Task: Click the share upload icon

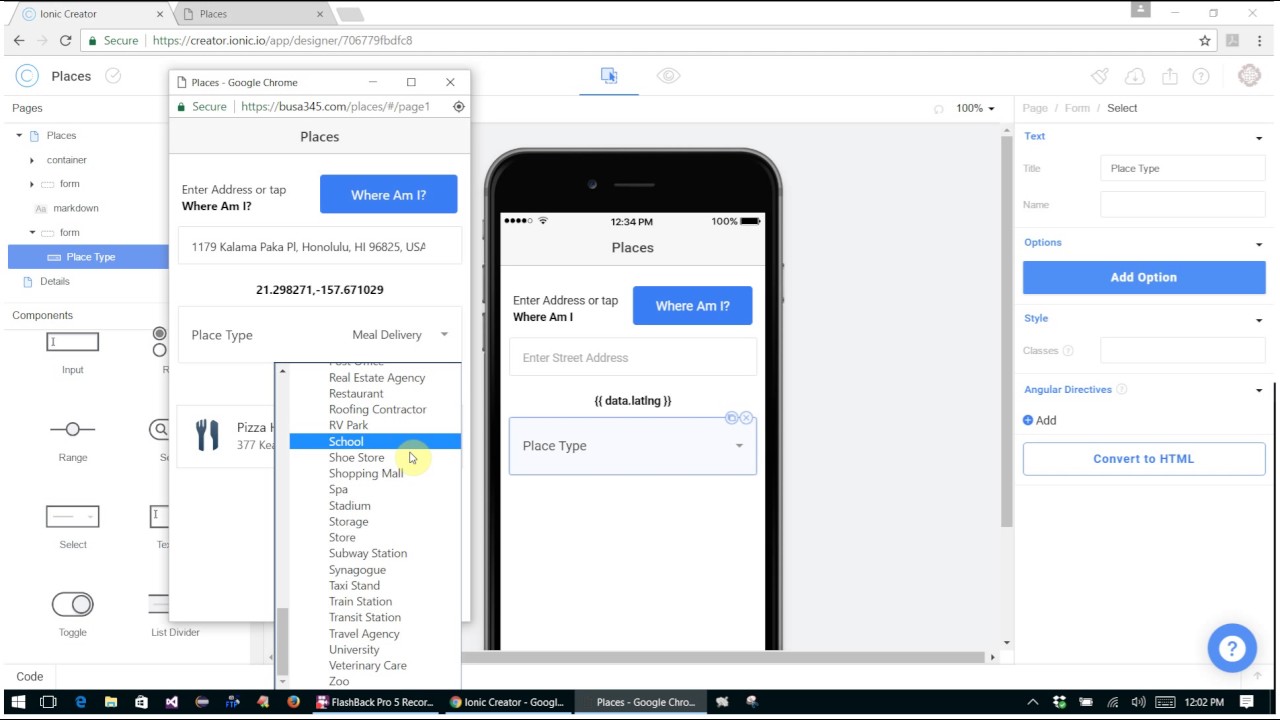Action: pyautogui.click(x=1169, y=76)
